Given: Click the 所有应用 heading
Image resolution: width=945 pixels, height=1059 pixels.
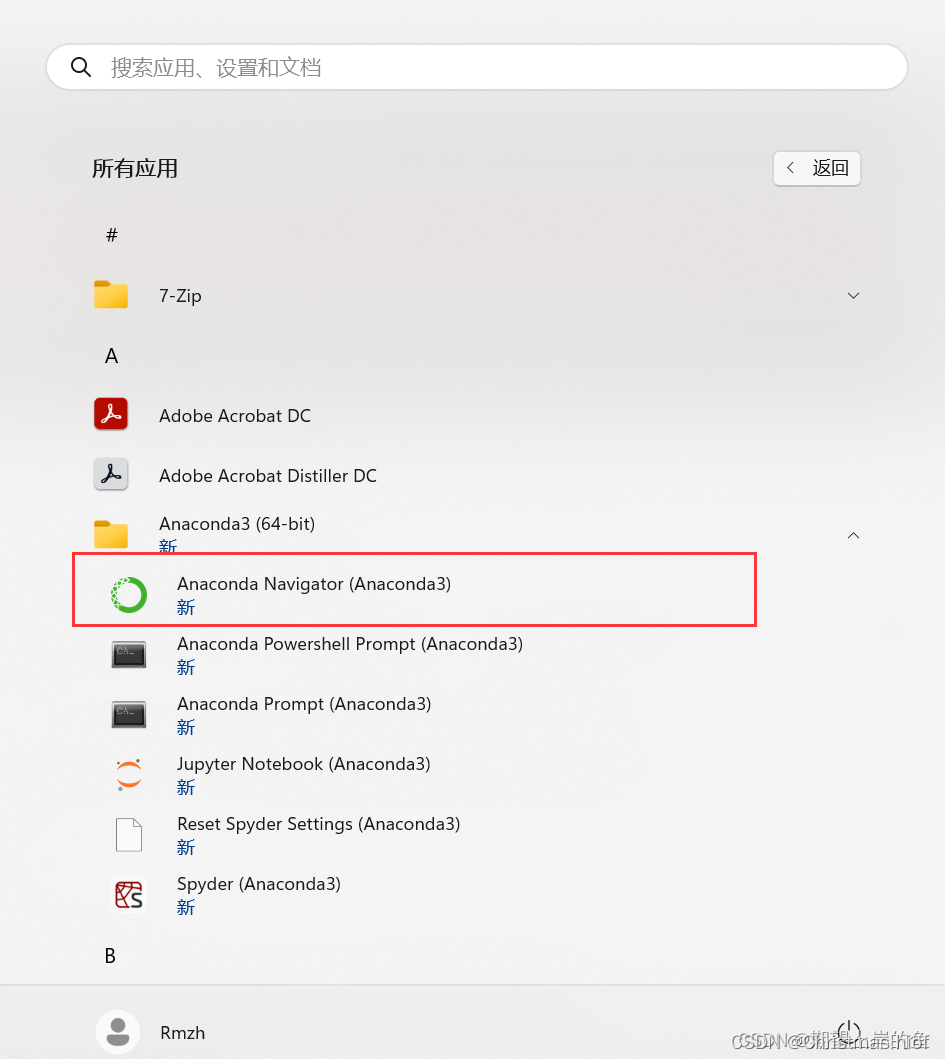Looking at the screenshot, I should [134, 168].
